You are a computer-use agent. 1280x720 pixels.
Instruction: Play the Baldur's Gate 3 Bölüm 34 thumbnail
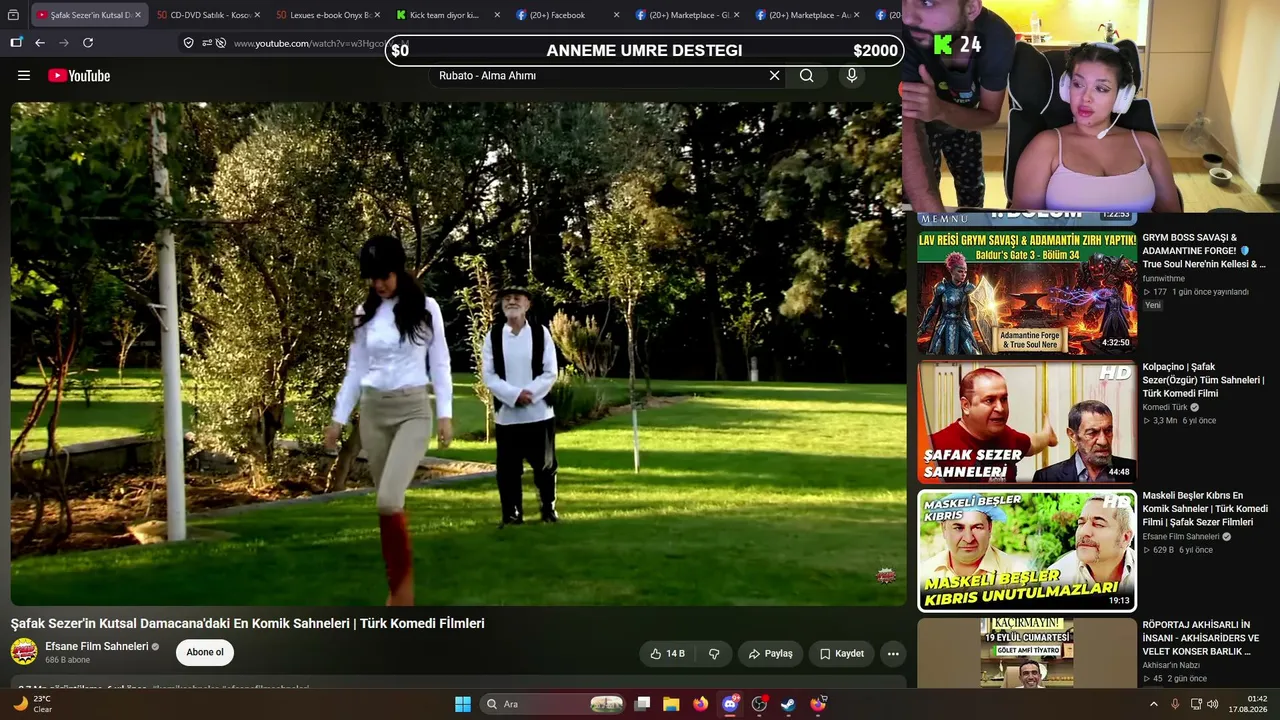click(x=1027, y=293)
